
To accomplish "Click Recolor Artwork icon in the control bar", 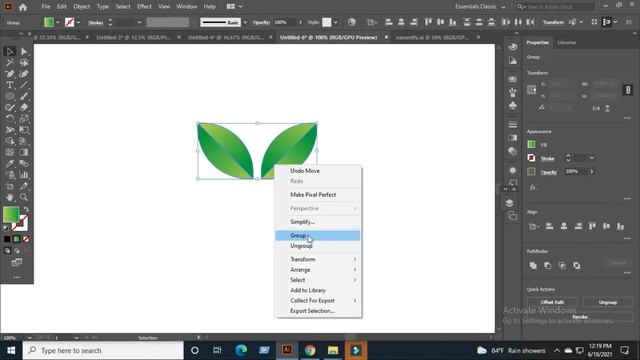I will (351, 22).
